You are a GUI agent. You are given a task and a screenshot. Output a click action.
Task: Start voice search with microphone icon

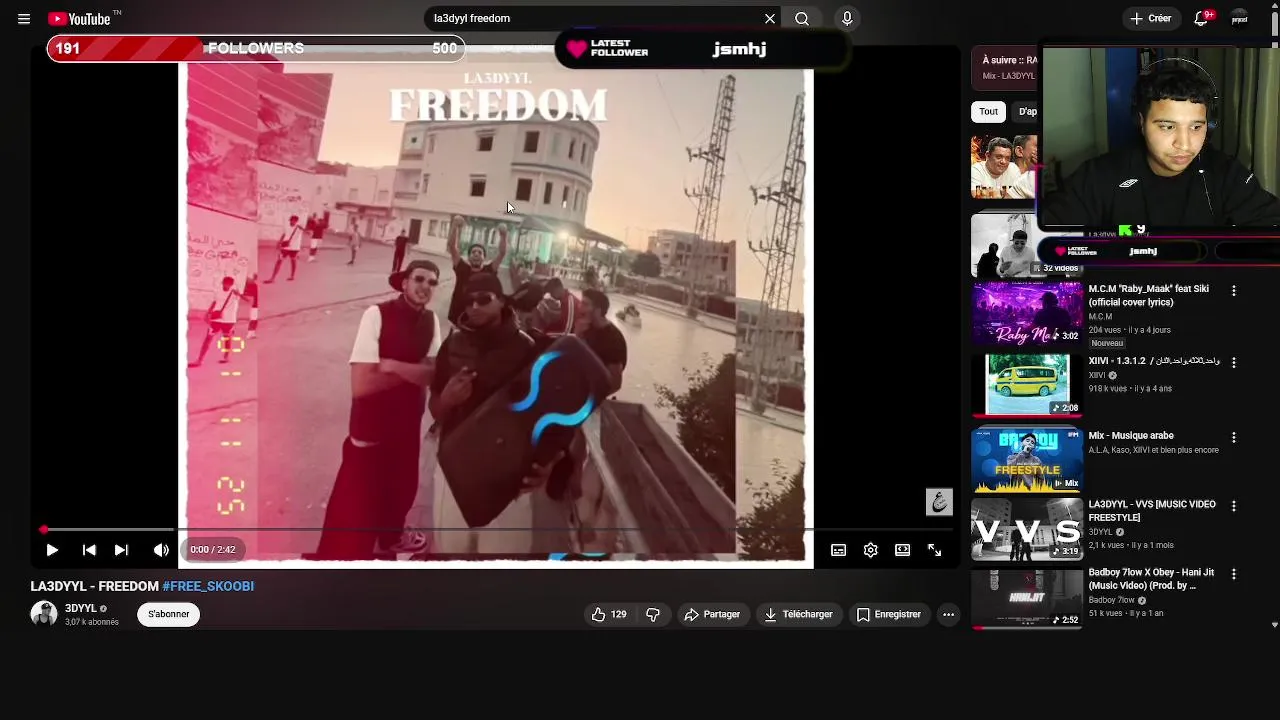[847, 19]
